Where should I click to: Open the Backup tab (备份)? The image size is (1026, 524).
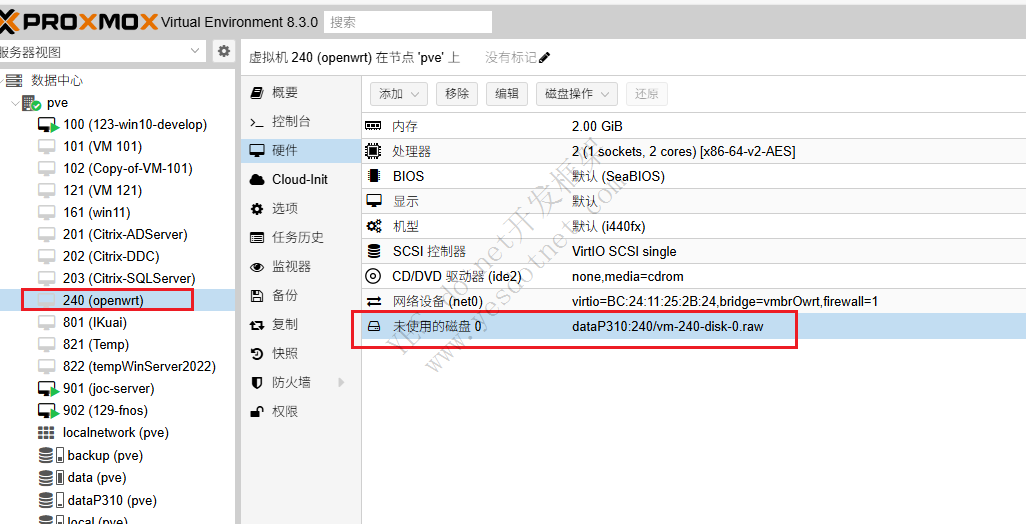pyautogui.click(x=301, y=295)
